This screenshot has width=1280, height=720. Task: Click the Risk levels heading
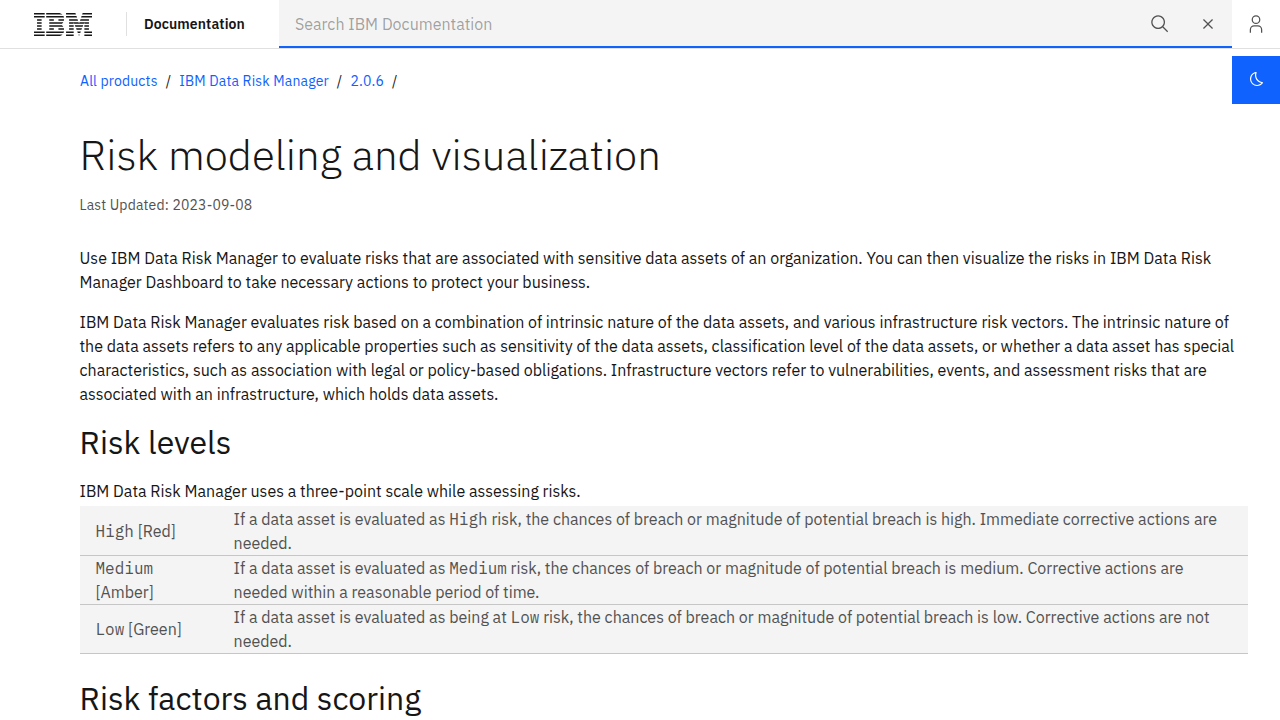pos(155,443)
